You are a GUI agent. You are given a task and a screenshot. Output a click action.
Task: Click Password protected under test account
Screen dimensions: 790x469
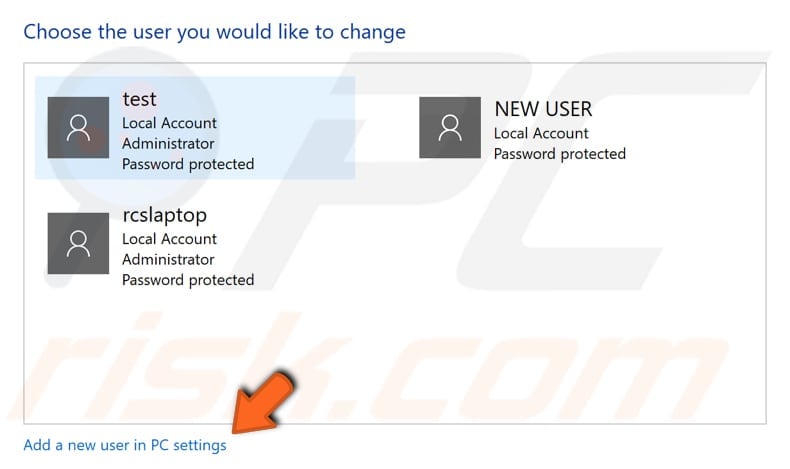[x=188, y=165]
